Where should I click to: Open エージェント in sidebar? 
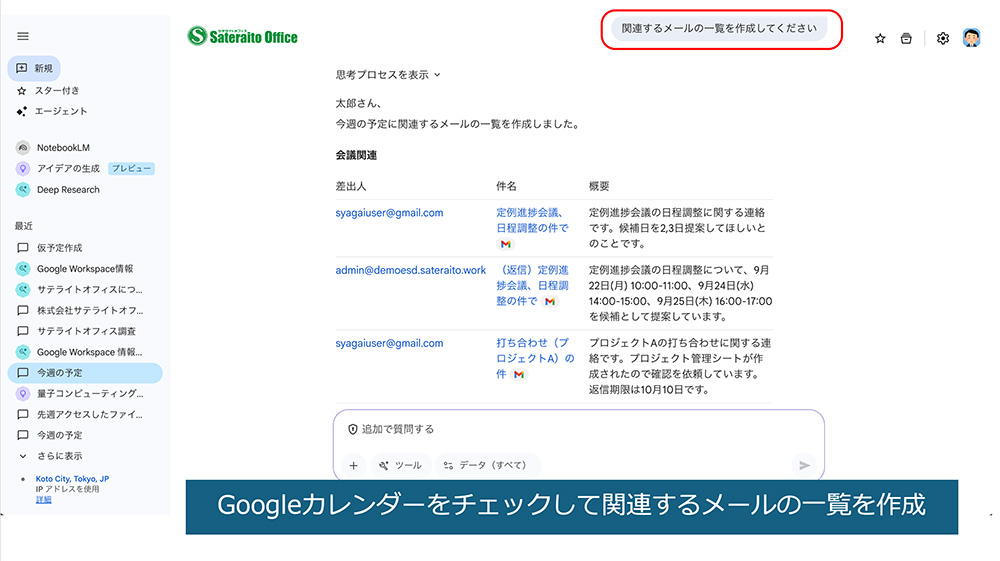point(60,111)
